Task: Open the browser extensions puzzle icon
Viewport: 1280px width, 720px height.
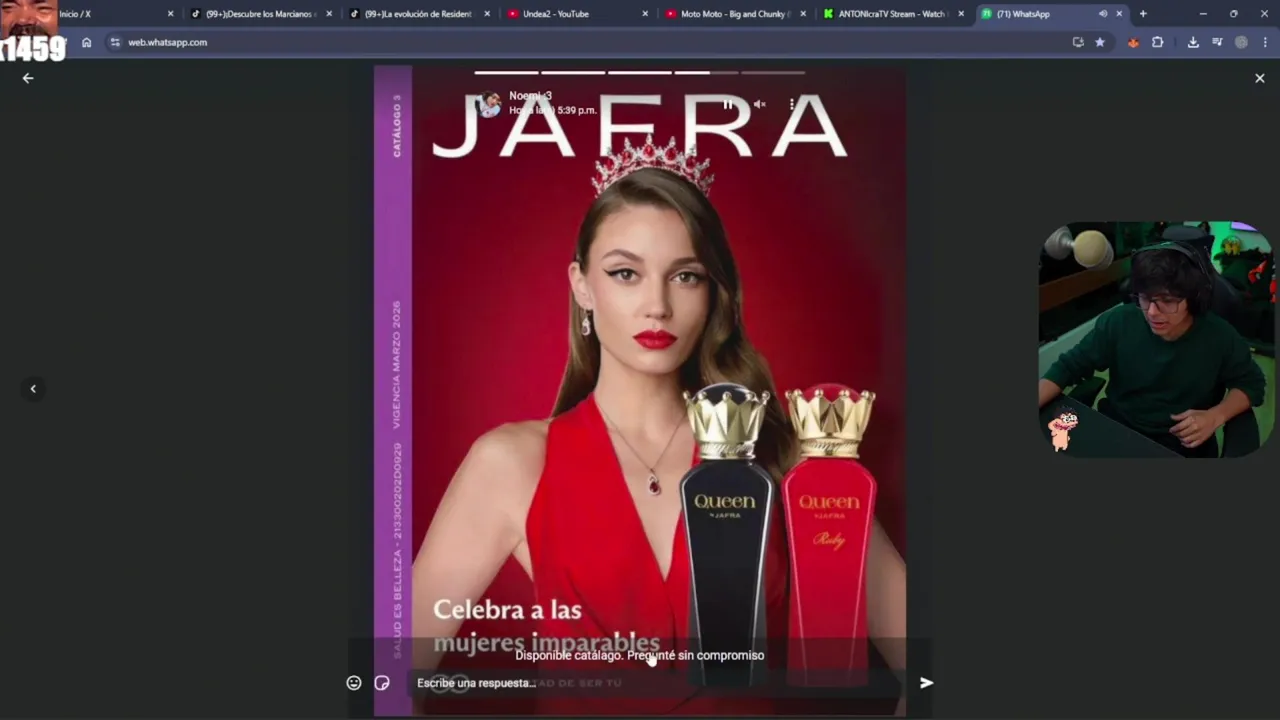Action: coord(1157,42)
